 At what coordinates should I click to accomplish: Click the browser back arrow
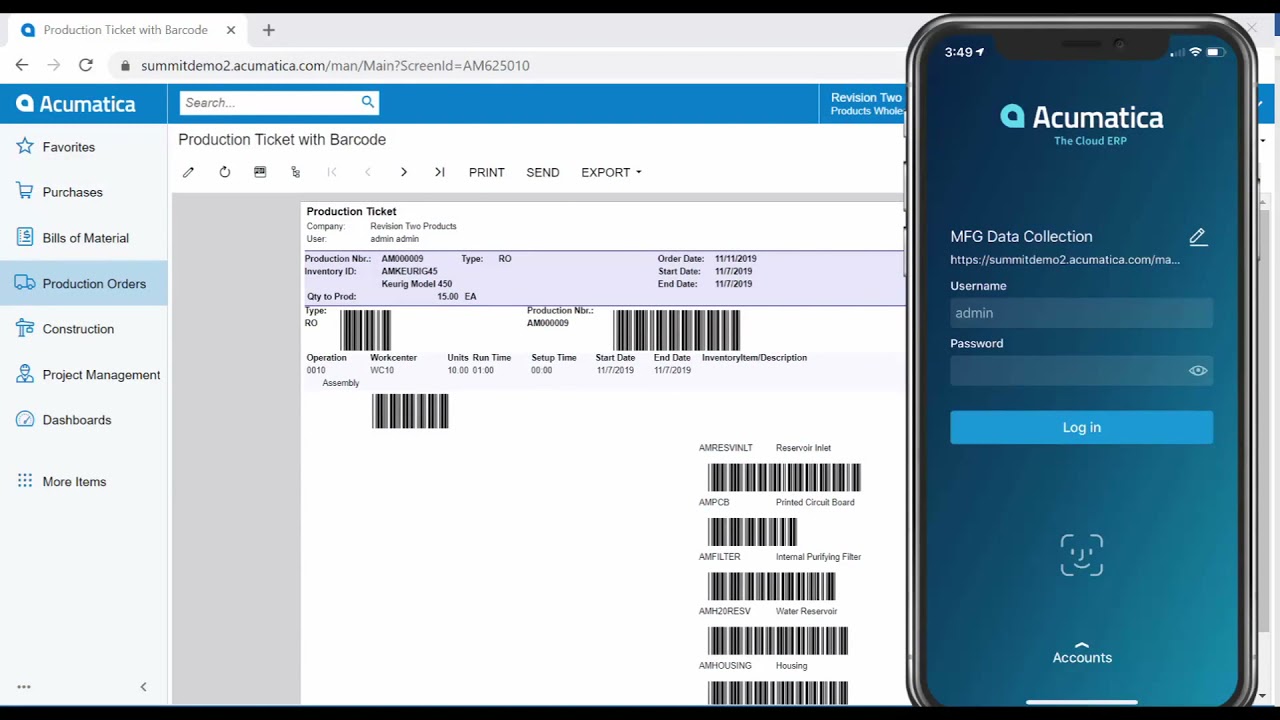click(22, 65)
